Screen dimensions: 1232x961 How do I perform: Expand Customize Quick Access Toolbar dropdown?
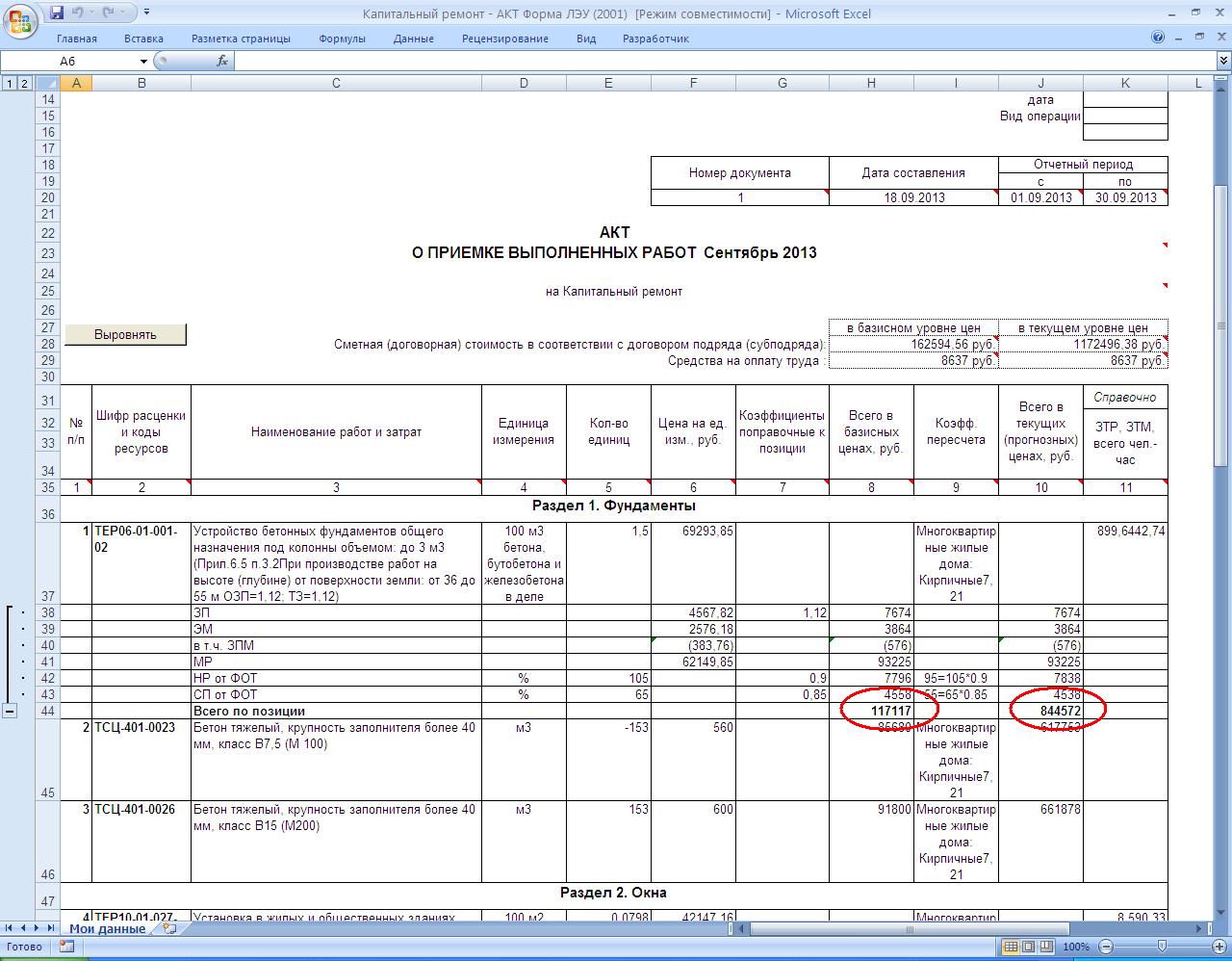(146, 13)
